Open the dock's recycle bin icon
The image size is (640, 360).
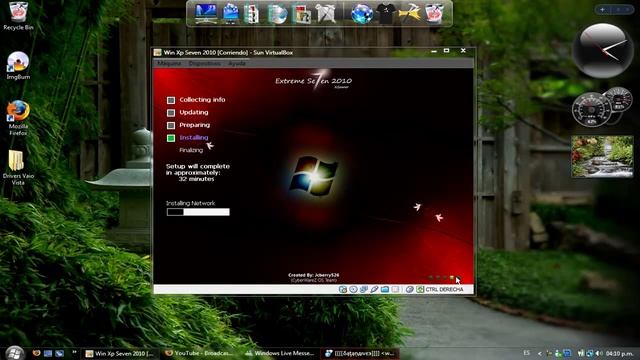[x=434, y=13]
